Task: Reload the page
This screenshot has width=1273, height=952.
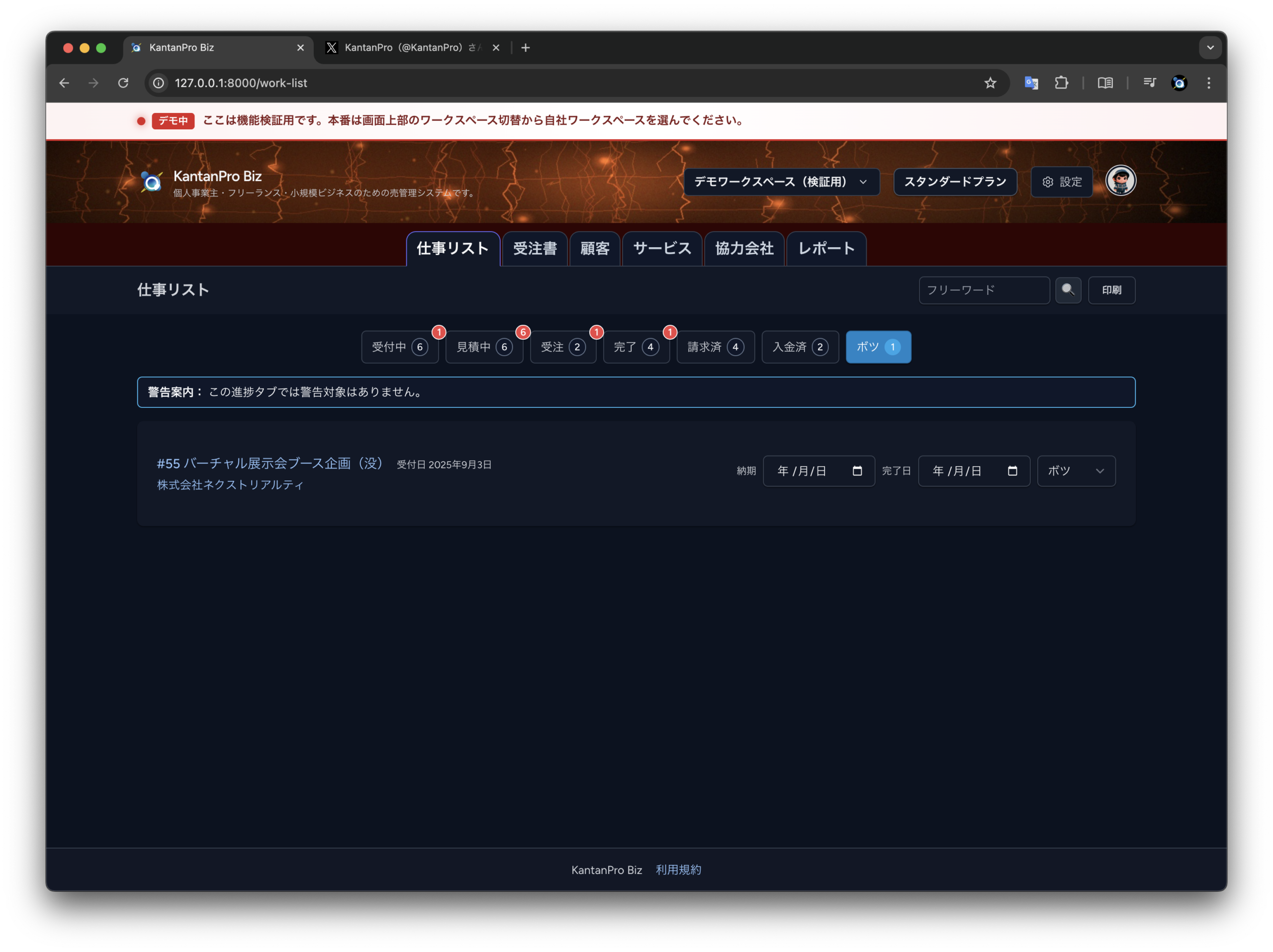Action: tap(123, 83)
